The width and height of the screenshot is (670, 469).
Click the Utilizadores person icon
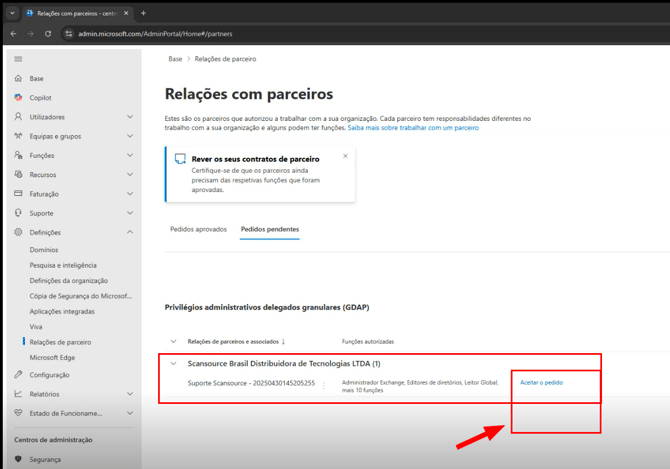[18, 117]
